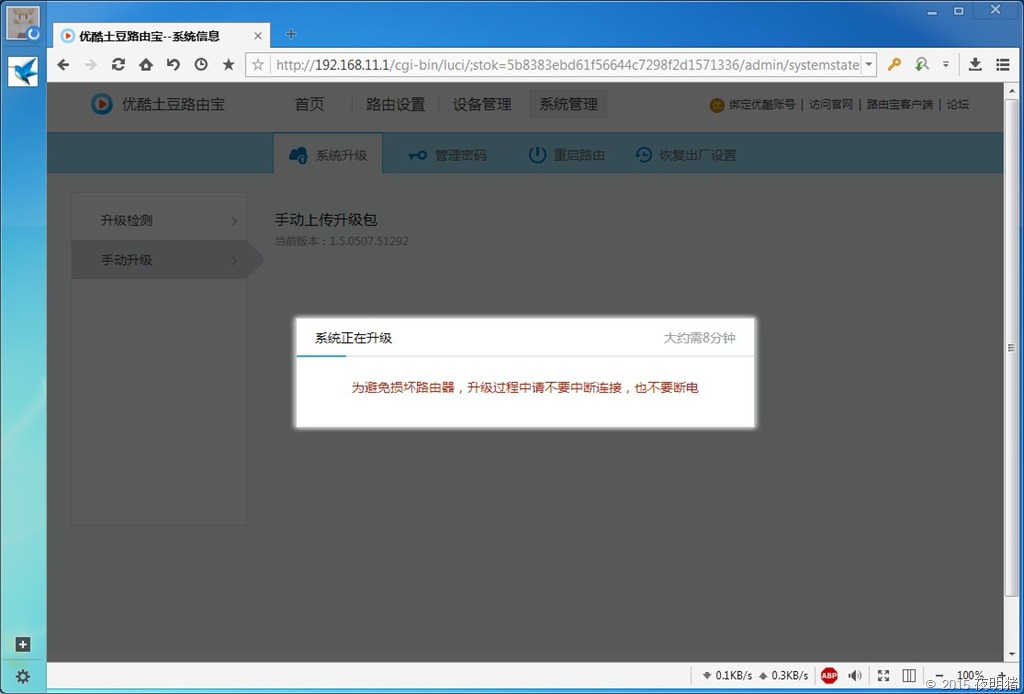The height and width of the screenshot is (694, 1024).
Task: Toggle the sound mute speaker icon
Action: 855,676
